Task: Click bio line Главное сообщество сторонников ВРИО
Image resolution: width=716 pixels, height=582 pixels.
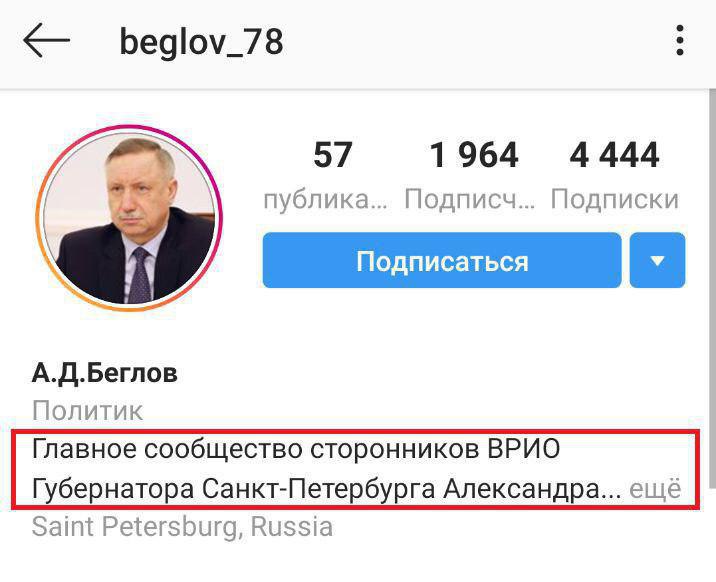Action: tap(296, 448)
